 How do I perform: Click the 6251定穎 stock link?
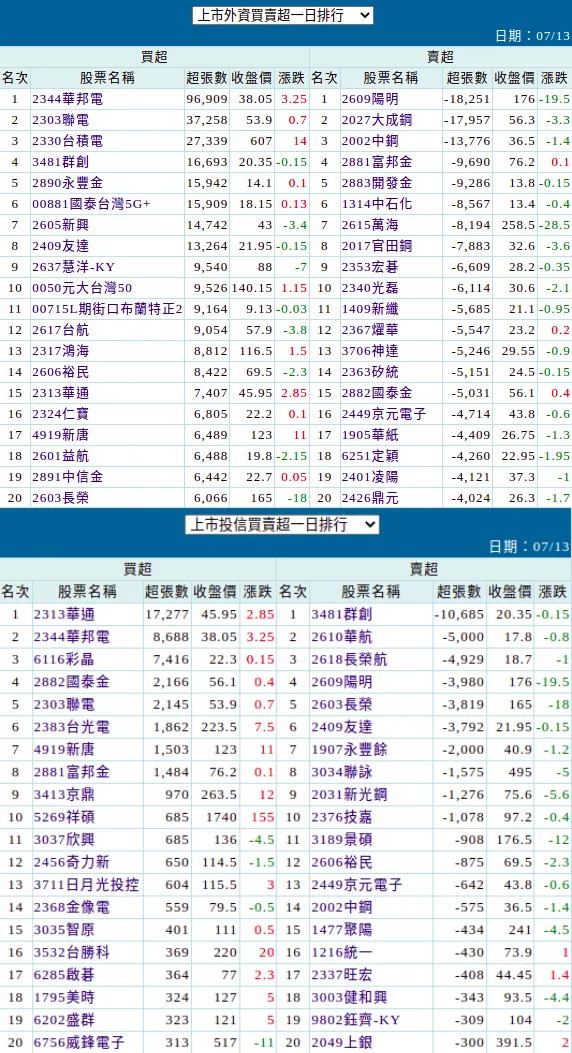pyautogui.click(x=371, y=456)
